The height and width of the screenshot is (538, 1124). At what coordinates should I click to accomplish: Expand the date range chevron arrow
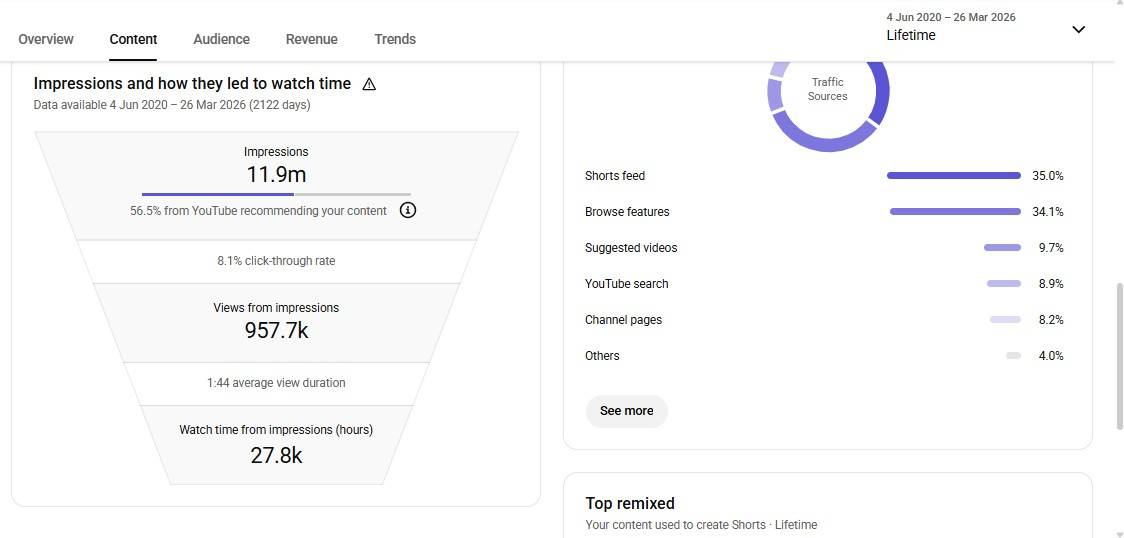(1078, 29)
